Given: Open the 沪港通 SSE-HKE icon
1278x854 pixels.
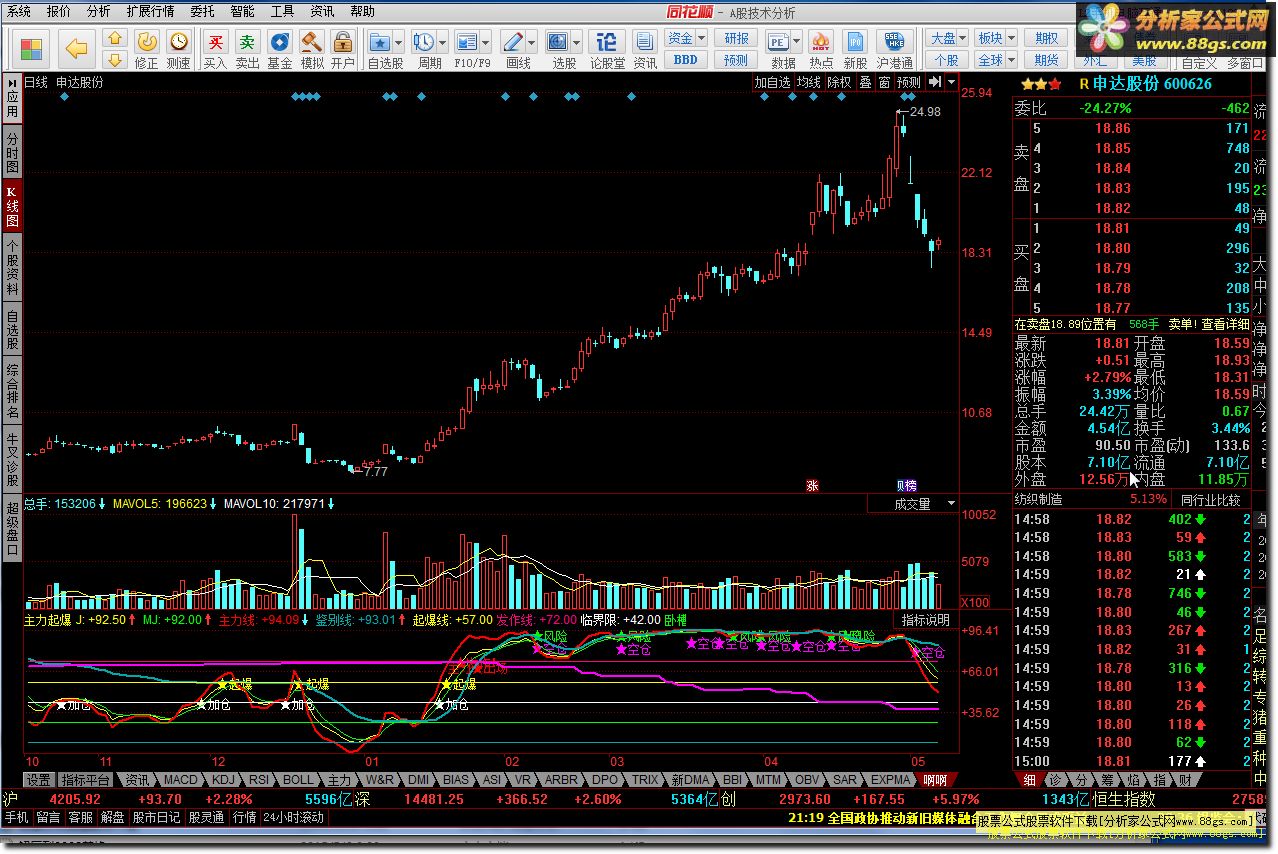Looking at the screenshot, I should coord(894,50).
